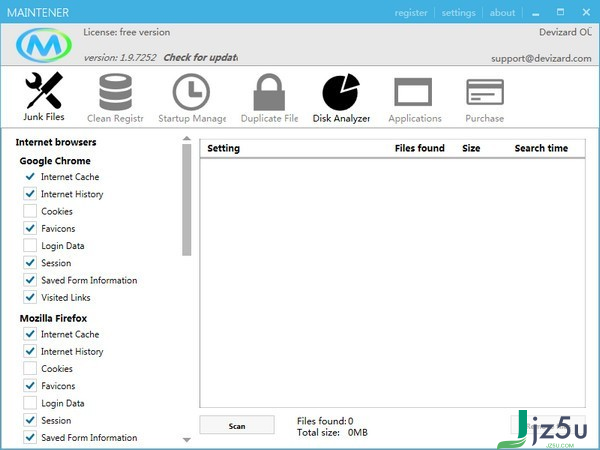This screenshot has width=600, height=450.
Task: Uncheck Google Chrome Internet History
Action: tap(30, 194)
